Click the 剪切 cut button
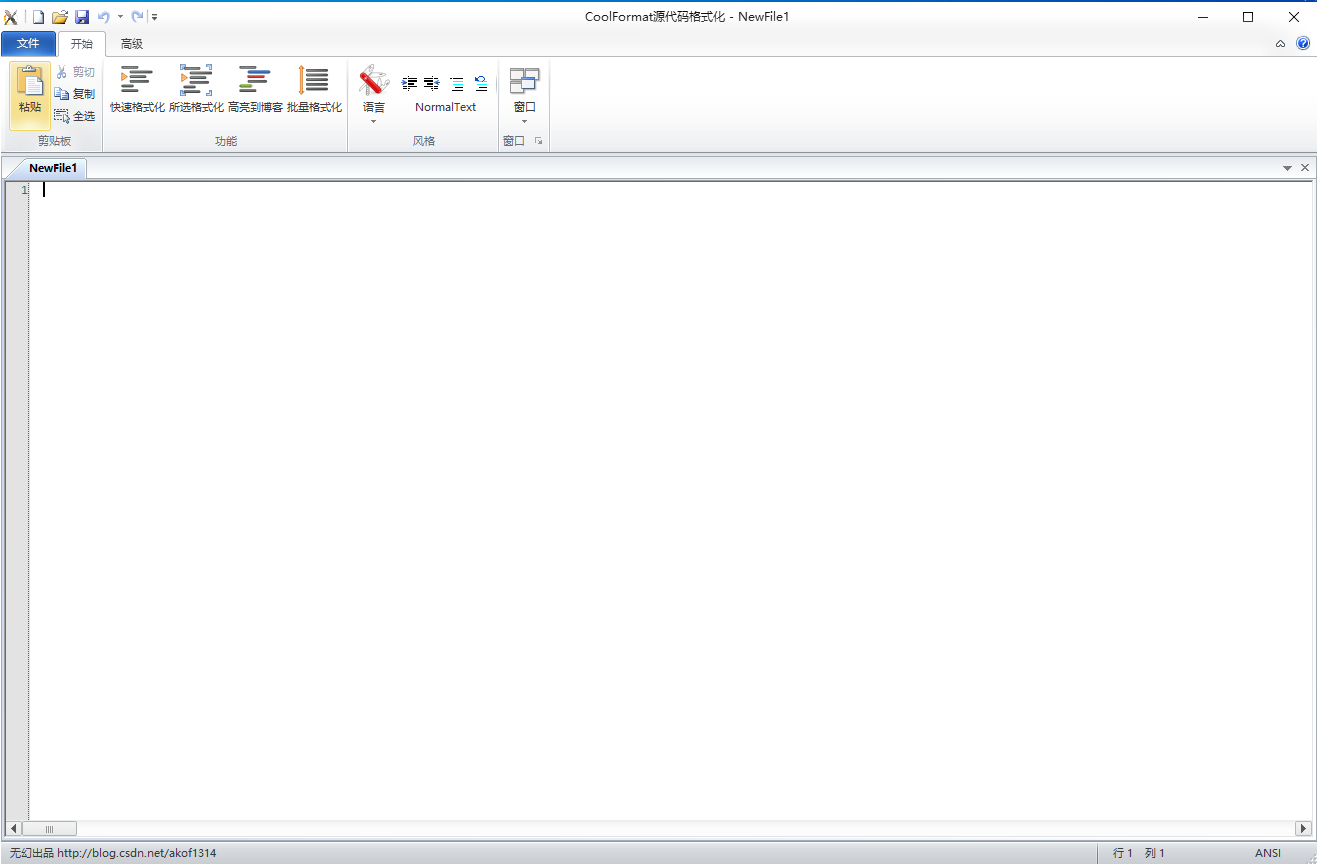 [75, 72]
